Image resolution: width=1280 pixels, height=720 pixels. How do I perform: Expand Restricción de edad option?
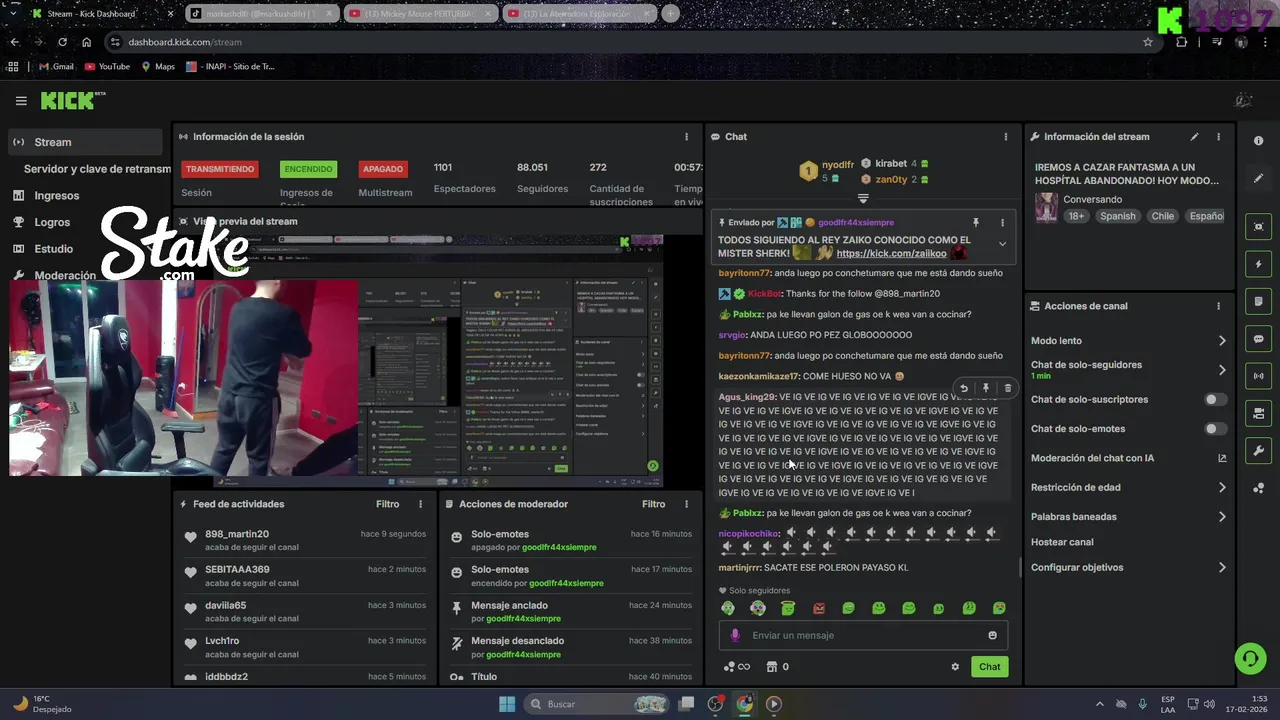(1222, 488)
